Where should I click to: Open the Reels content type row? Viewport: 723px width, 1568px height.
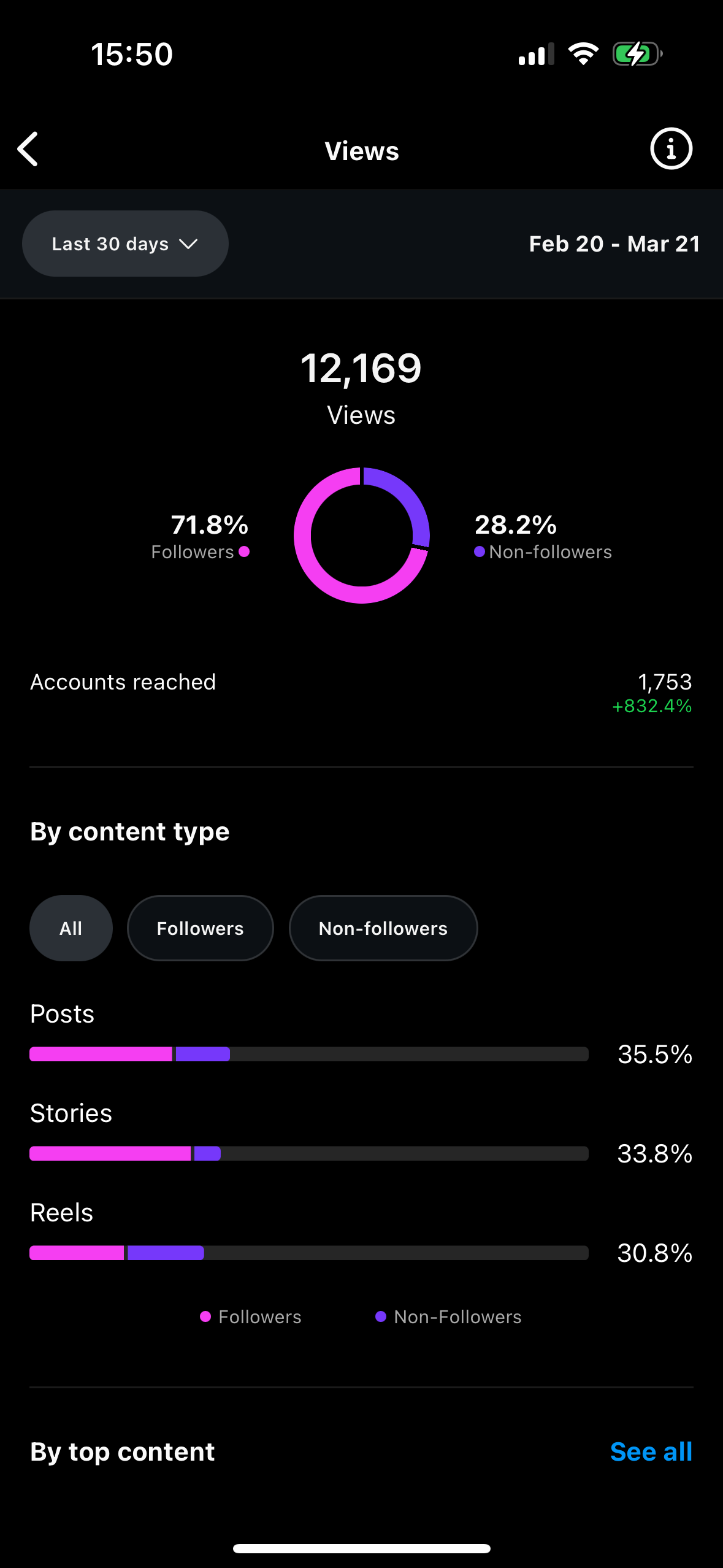tap(361, 1233)
